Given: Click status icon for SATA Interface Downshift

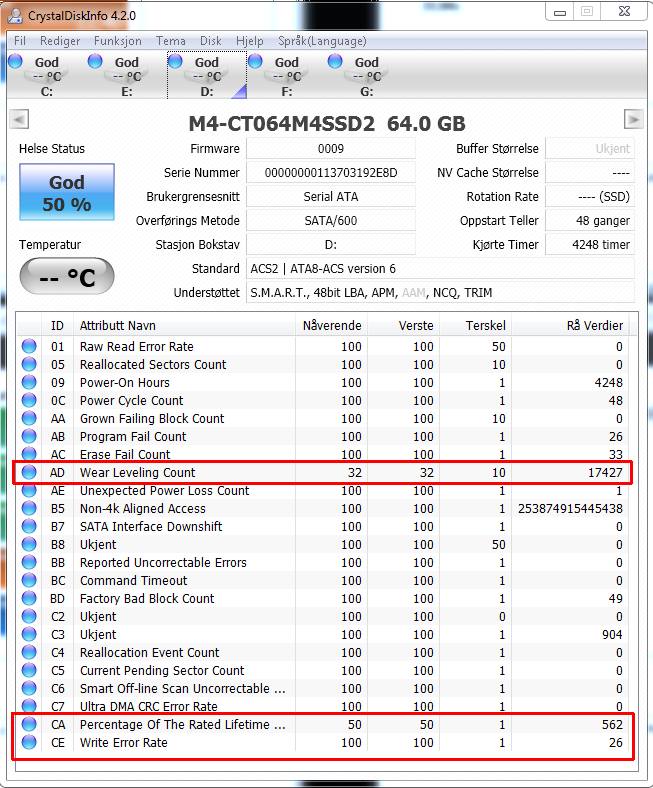Looking at the screenshot, I should pyautogui.click(x=29, y=526).
